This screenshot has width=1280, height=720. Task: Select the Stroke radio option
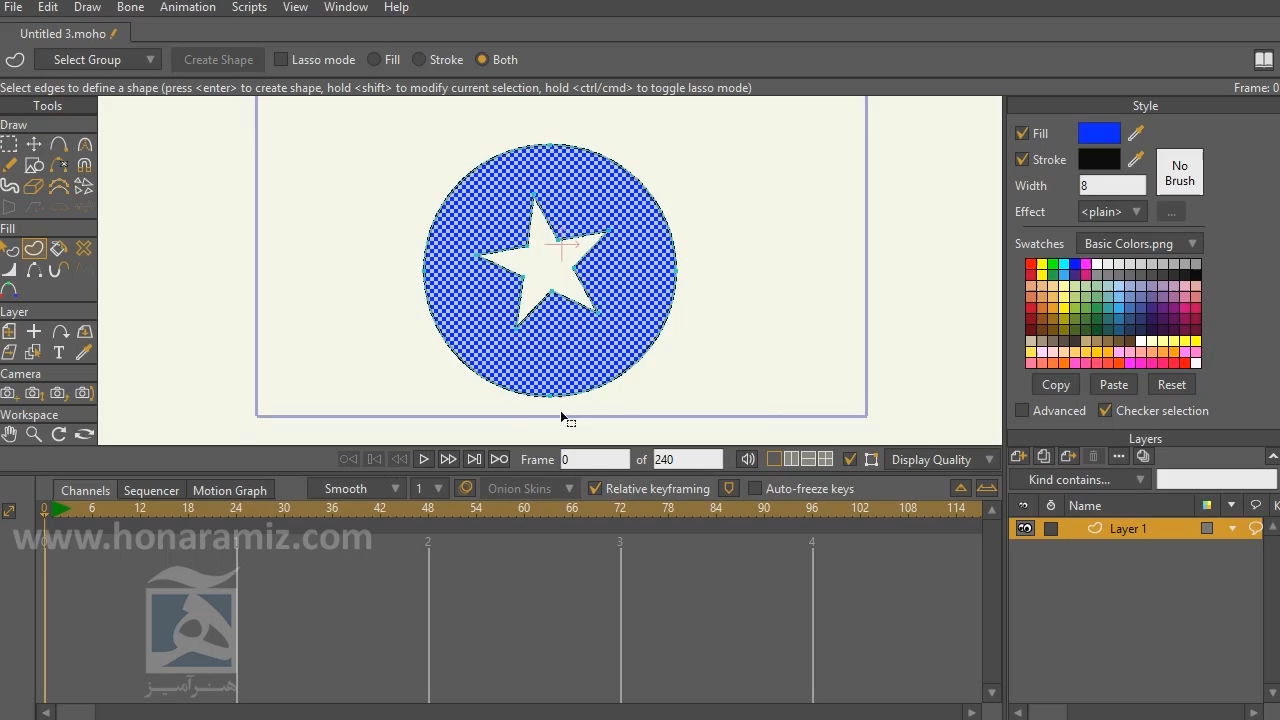pos(419,60)
